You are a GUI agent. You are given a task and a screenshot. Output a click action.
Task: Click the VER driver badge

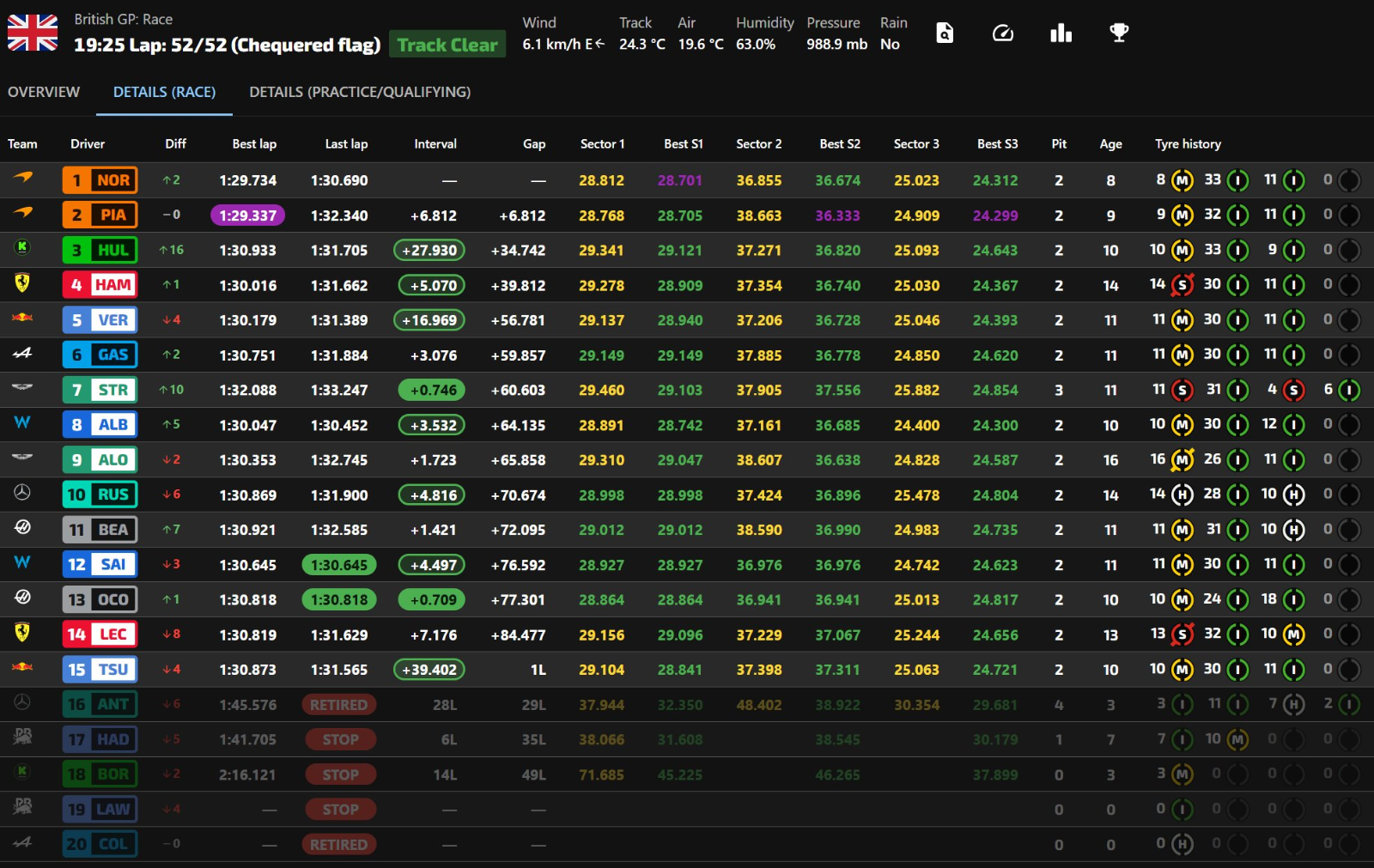(x=100, y=320)
